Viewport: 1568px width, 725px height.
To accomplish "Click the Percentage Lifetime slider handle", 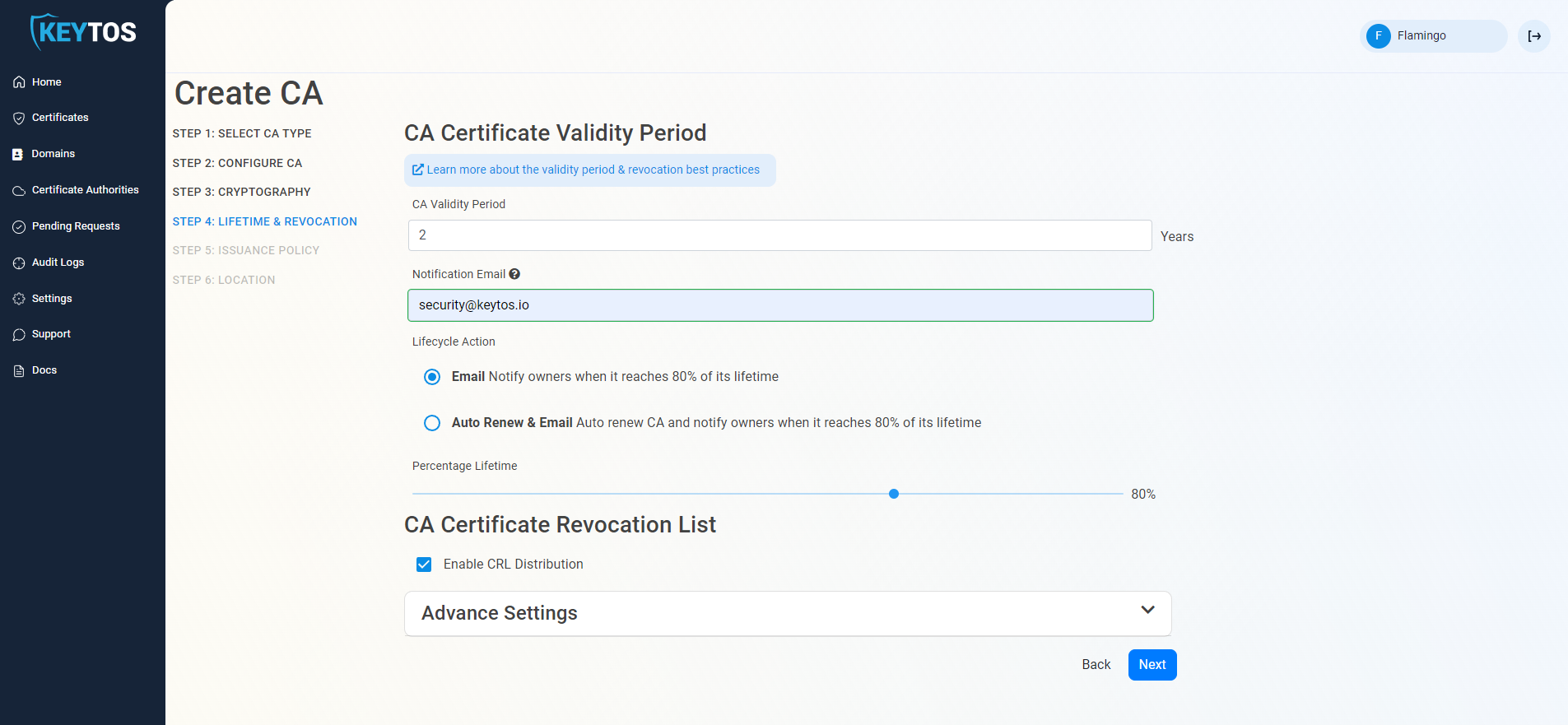I will [x=894, y=494].
